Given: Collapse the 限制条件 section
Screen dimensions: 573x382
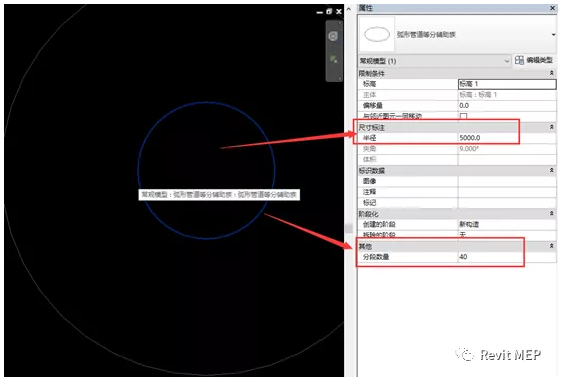Looking at the screenshot, I should (552, 73).
